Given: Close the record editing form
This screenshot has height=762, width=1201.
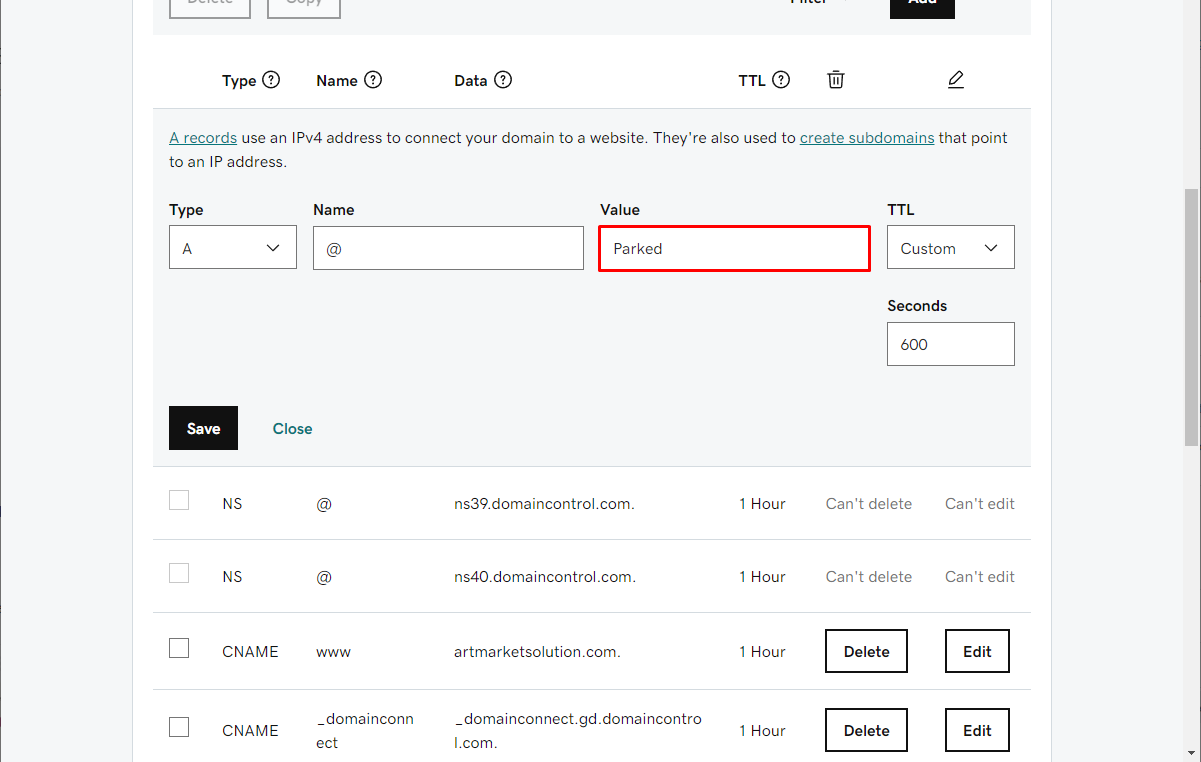Looking at the screenshot, I should 293,428.
